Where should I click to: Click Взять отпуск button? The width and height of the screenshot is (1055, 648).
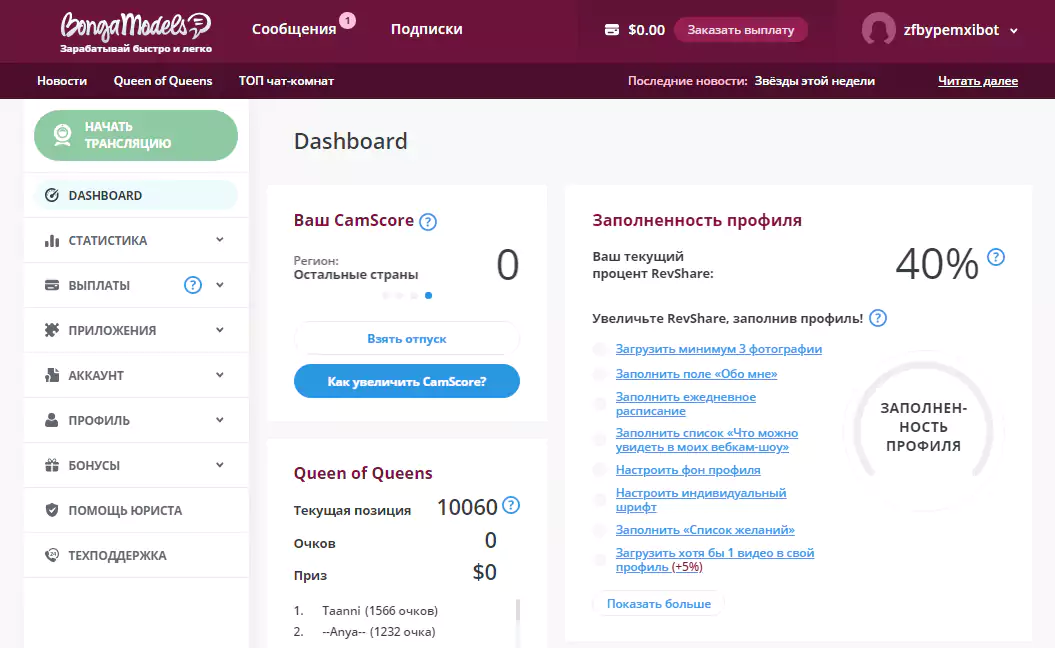(x=406, y=338)
